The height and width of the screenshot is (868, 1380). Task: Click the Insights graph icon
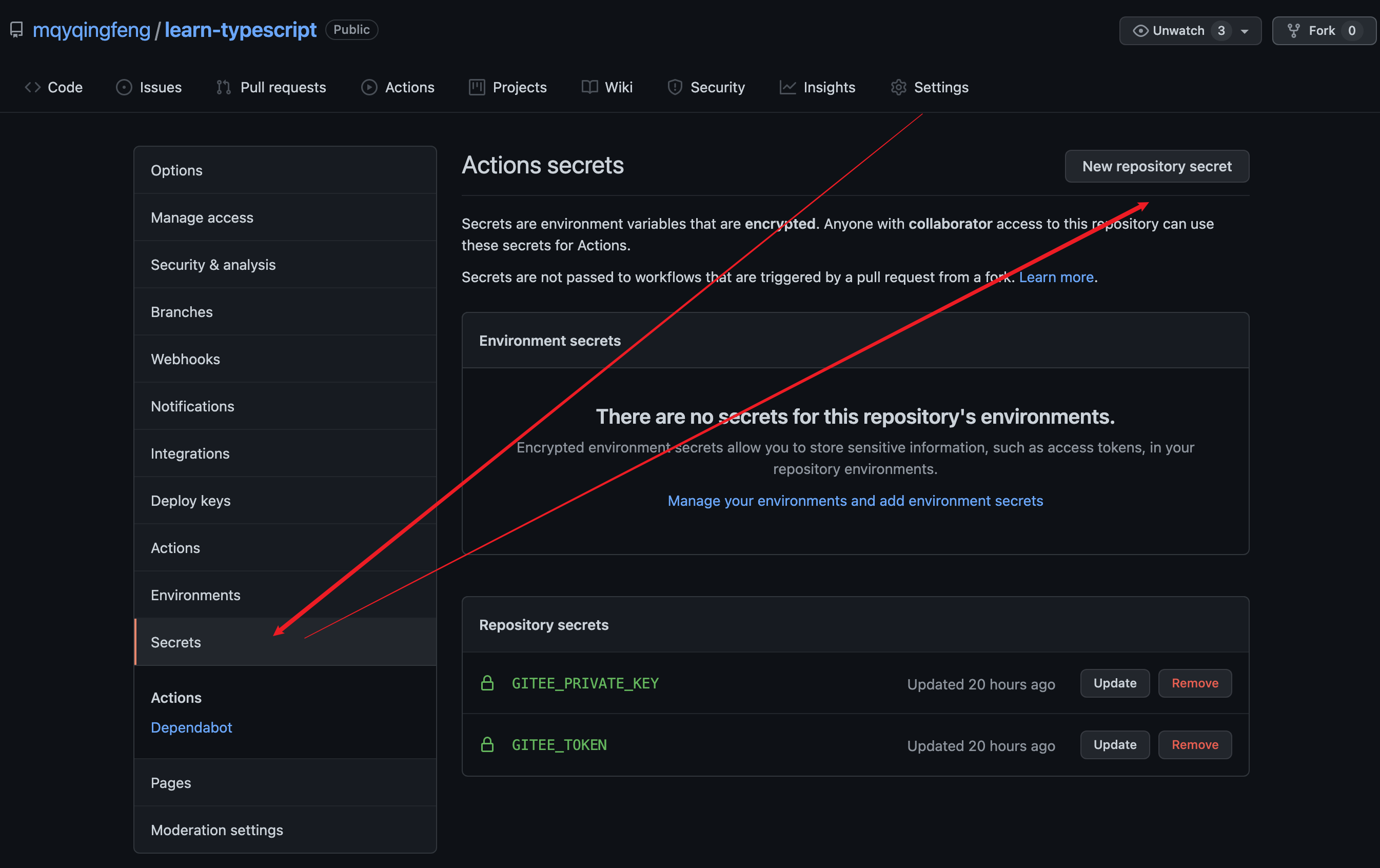point(787,87)
